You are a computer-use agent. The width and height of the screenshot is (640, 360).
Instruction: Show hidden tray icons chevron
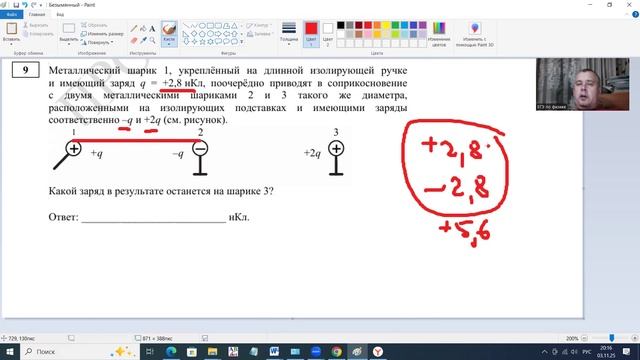(x=544, y=351)
